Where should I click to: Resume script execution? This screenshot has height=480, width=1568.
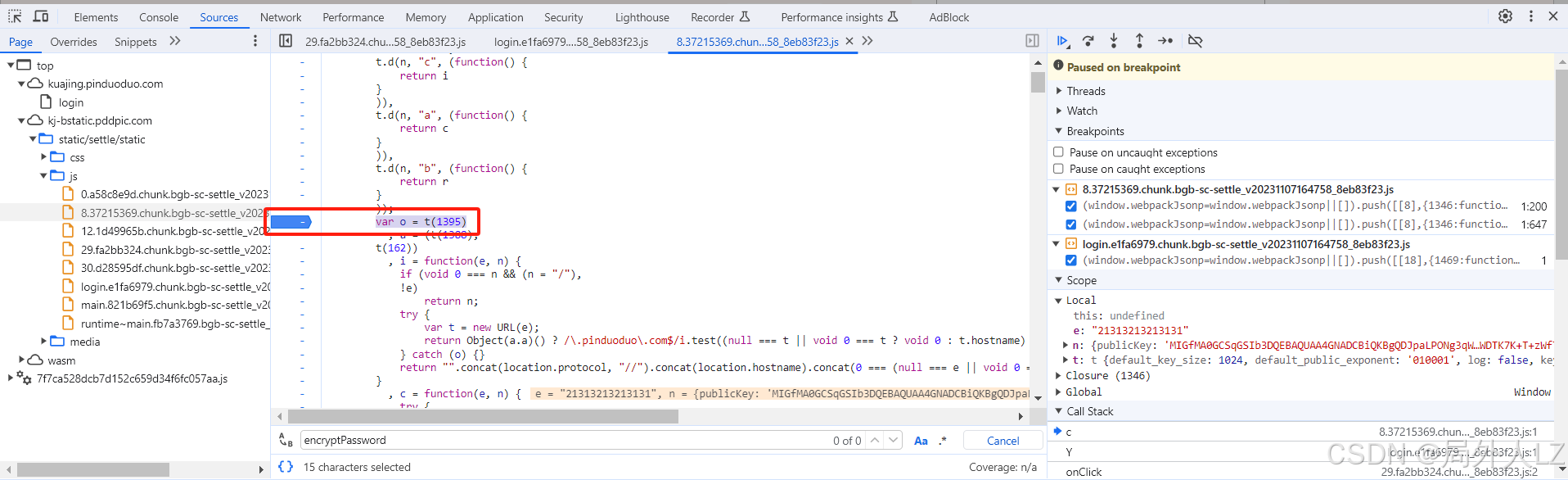(1063, 41)
